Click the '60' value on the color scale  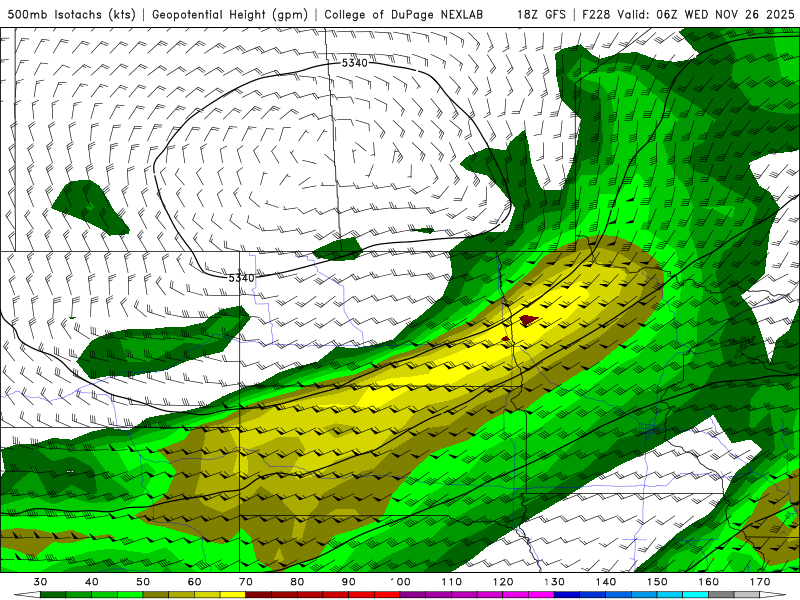(194, 582)
